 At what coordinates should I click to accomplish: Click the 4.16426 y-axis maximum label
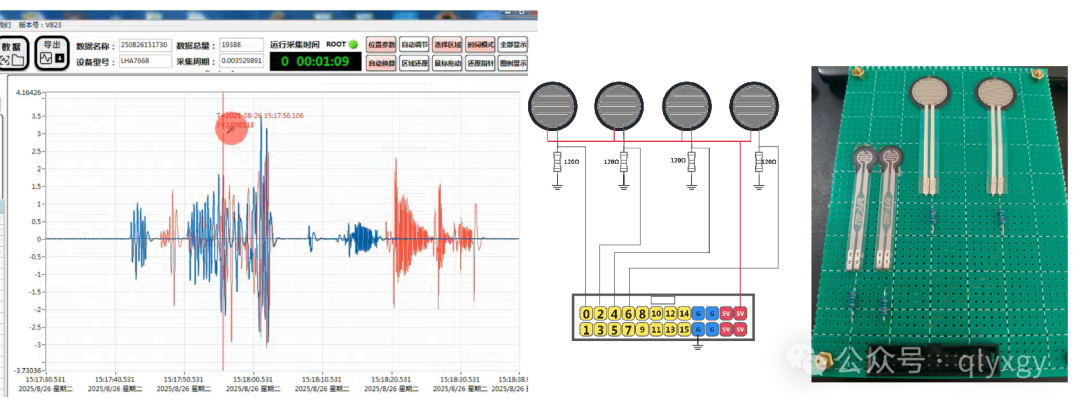(x=28, y=92)
